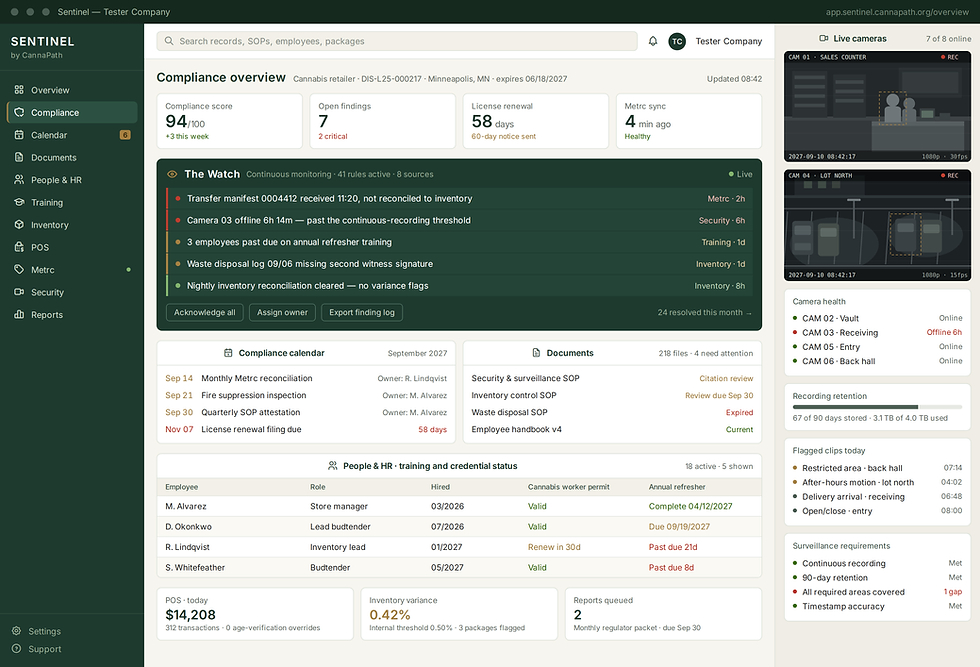The height and width of the screenshot is (667, 980).
Task: Click the Assign owner button
Action: pyautogui.click(x=282, y=313)
